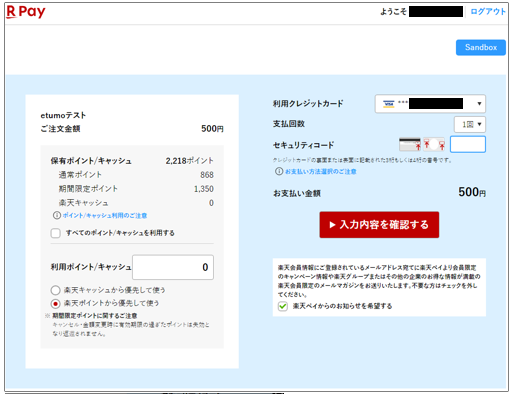Click the etumoテスト shop name
The height and width of the screenshot is (394, 512).
click(x=63, y=115)
